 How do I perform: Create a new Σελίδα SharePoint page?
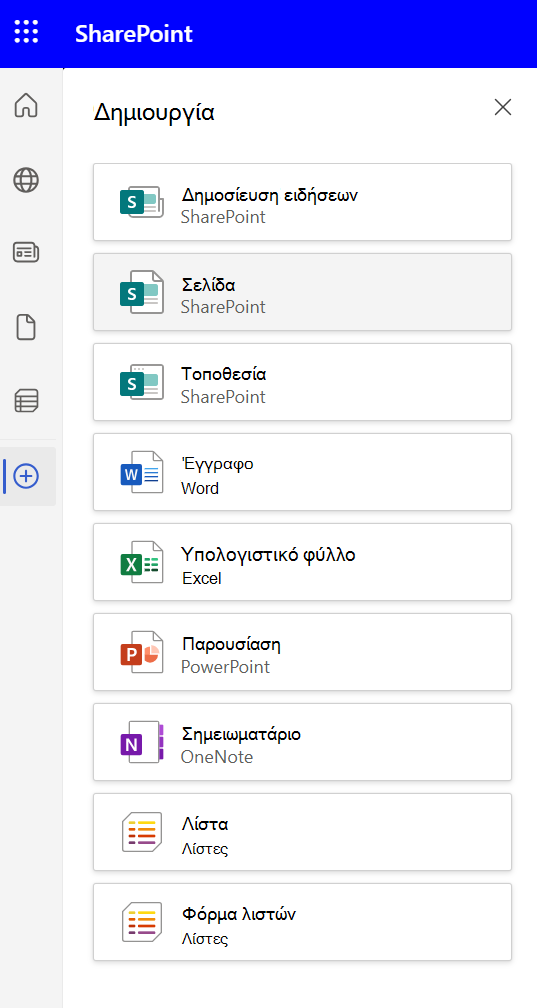pyautogui.click(x=302, y=292)
